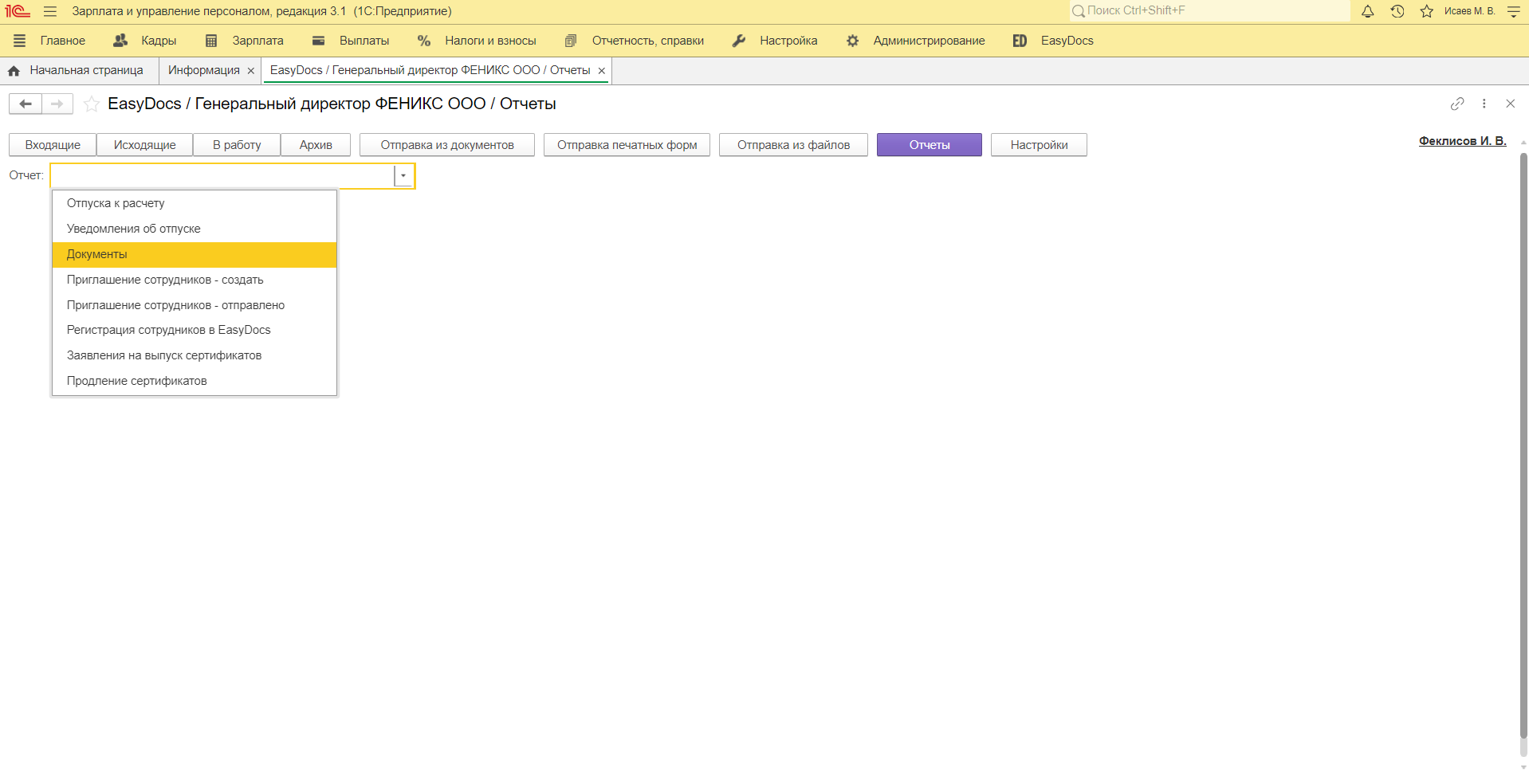Close the Информация tab
The height and width of the screenshot is (784, 1529).
pyautogui.click(x=251, y=71)
